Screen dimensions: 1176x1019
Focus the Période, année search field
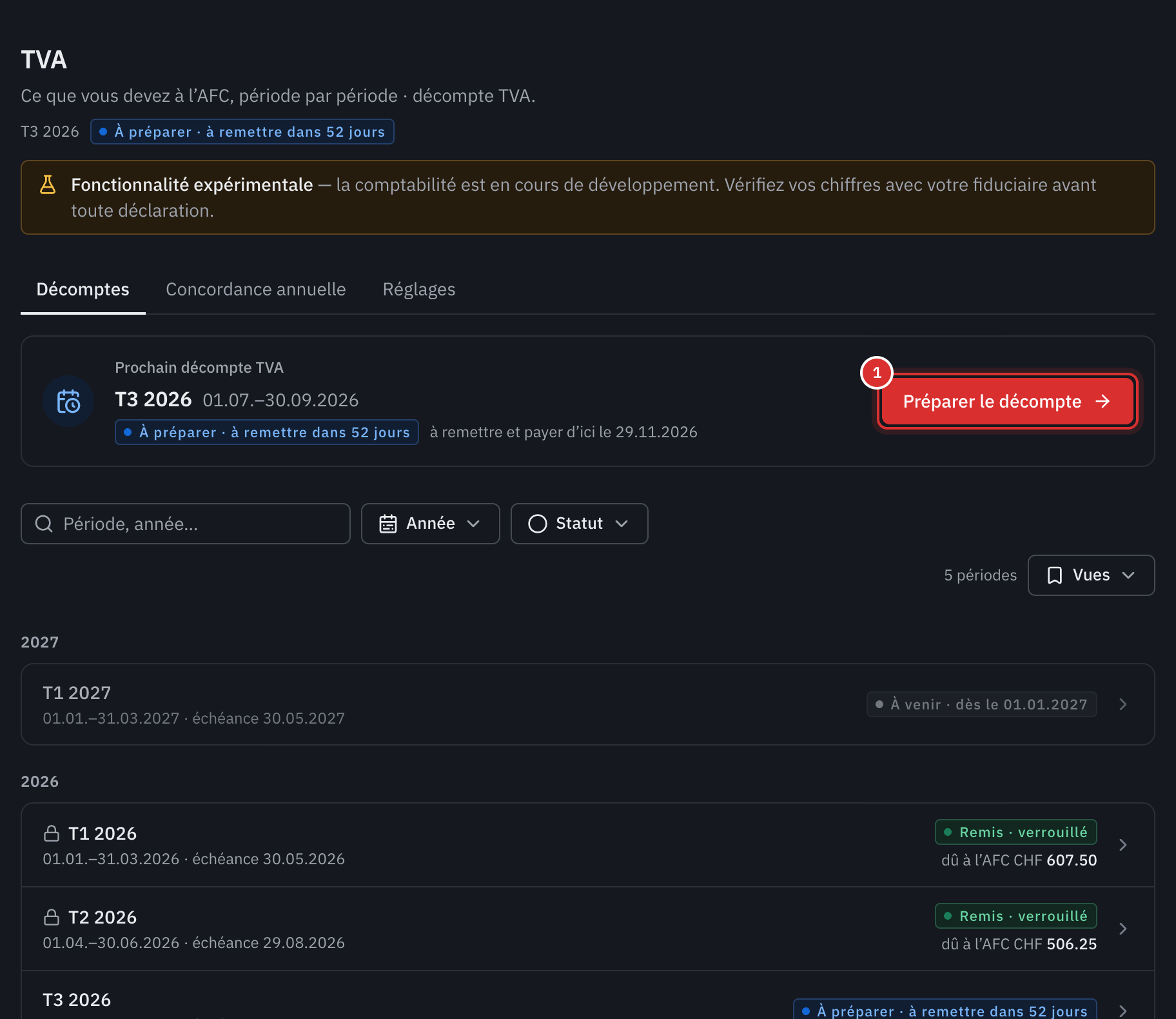[186, 524]
